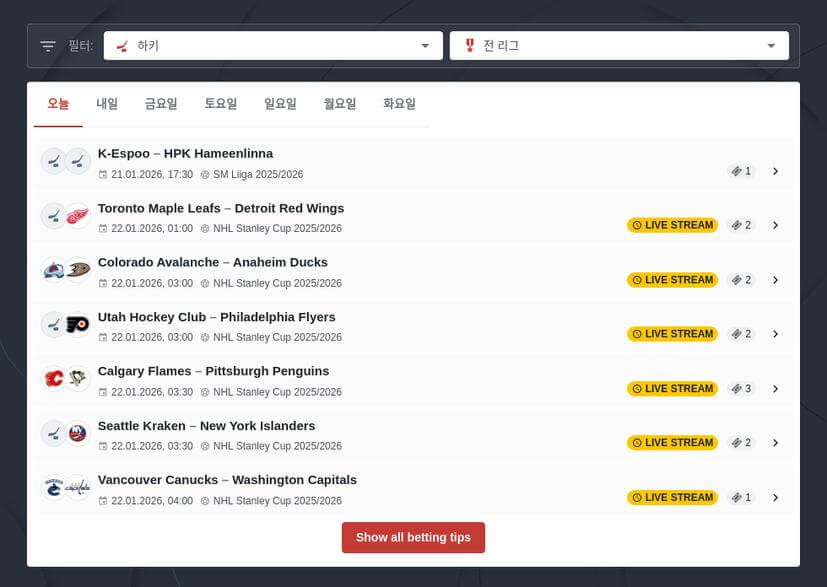Select the 토요일 tab
The width and height of the screenshot is (827, 587).
tap(221, 104)
